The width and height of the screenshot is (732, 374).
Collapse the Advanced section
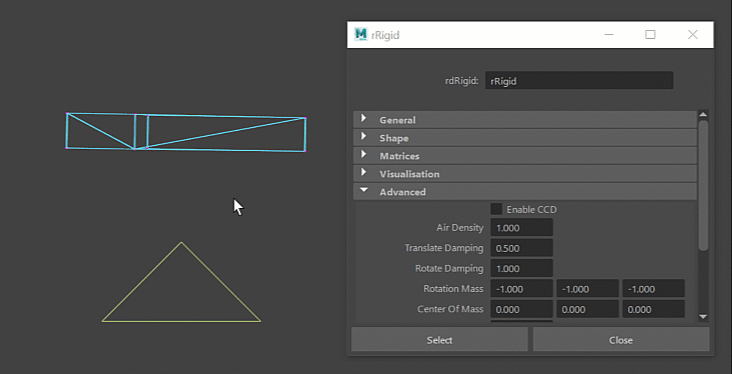click(525, 192)
